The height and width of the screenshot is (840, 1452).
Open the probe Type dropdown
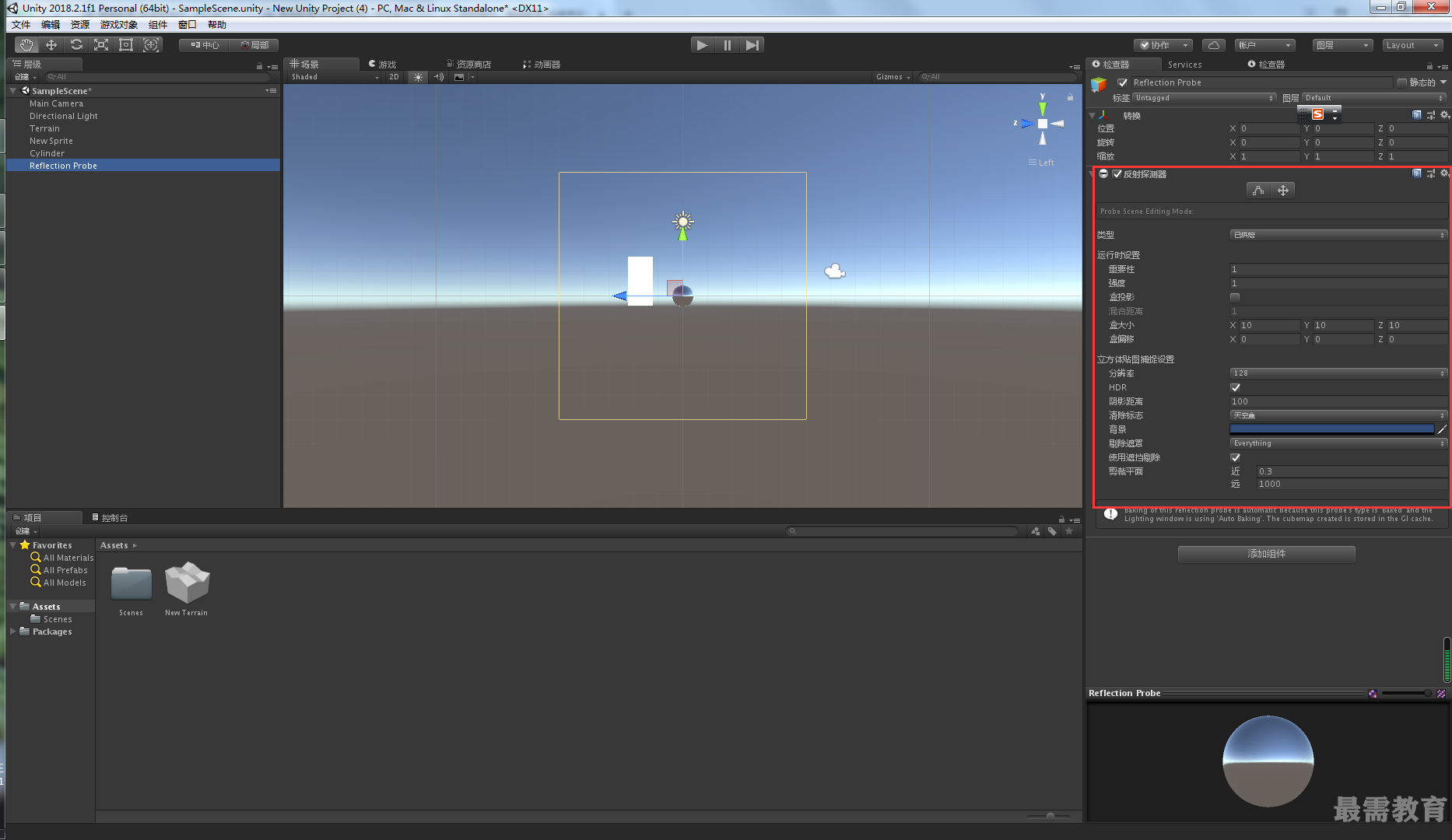(x=1338, y=235)
